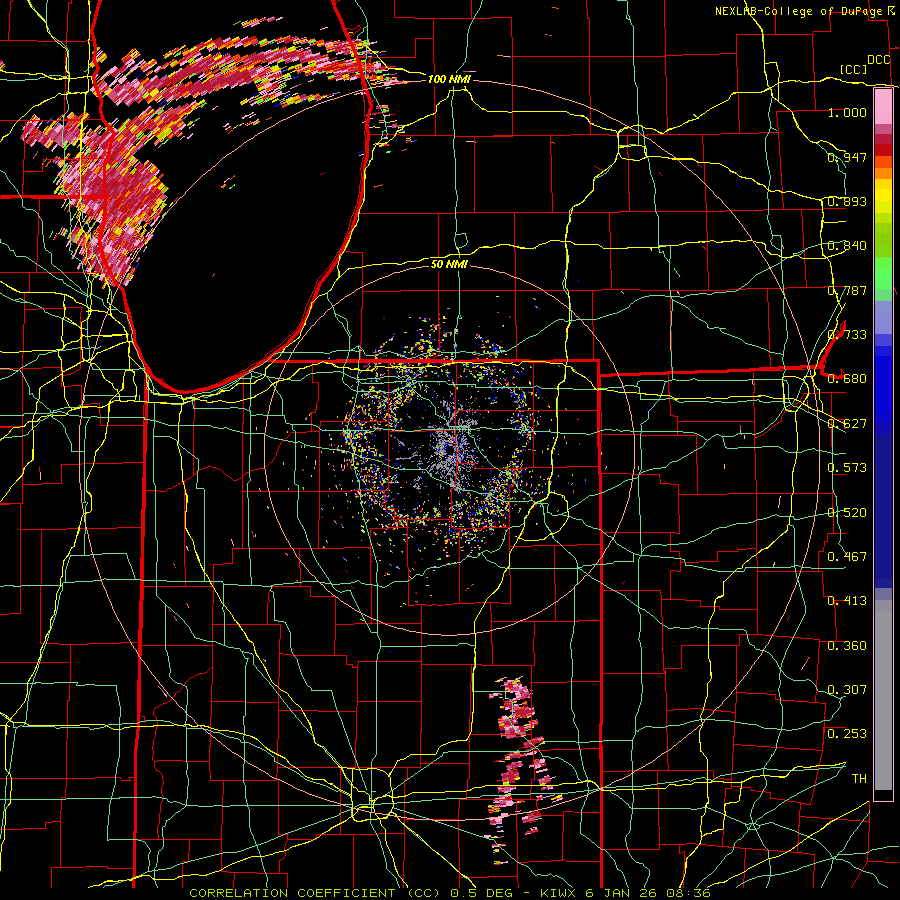Click the 0.520 legend value
This screenshot has width=900, height=900.
[x=847, y=513]
